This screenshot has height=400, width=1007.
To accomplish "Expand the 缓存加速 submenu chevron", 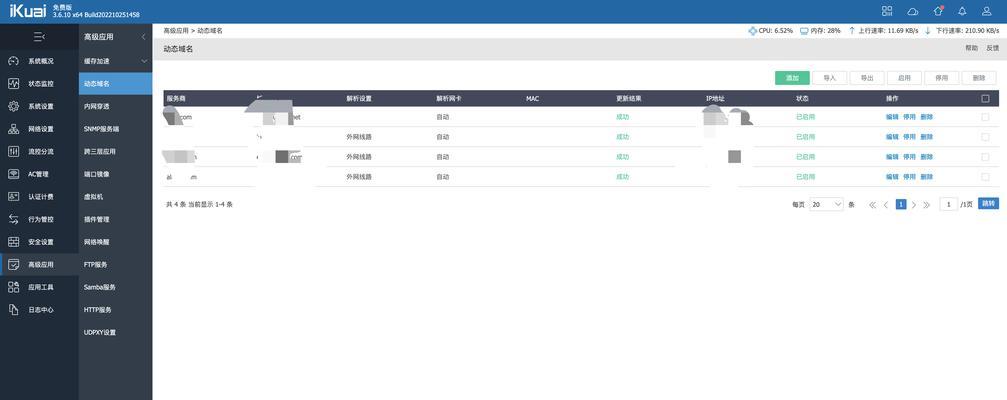I will pos(144,61).
